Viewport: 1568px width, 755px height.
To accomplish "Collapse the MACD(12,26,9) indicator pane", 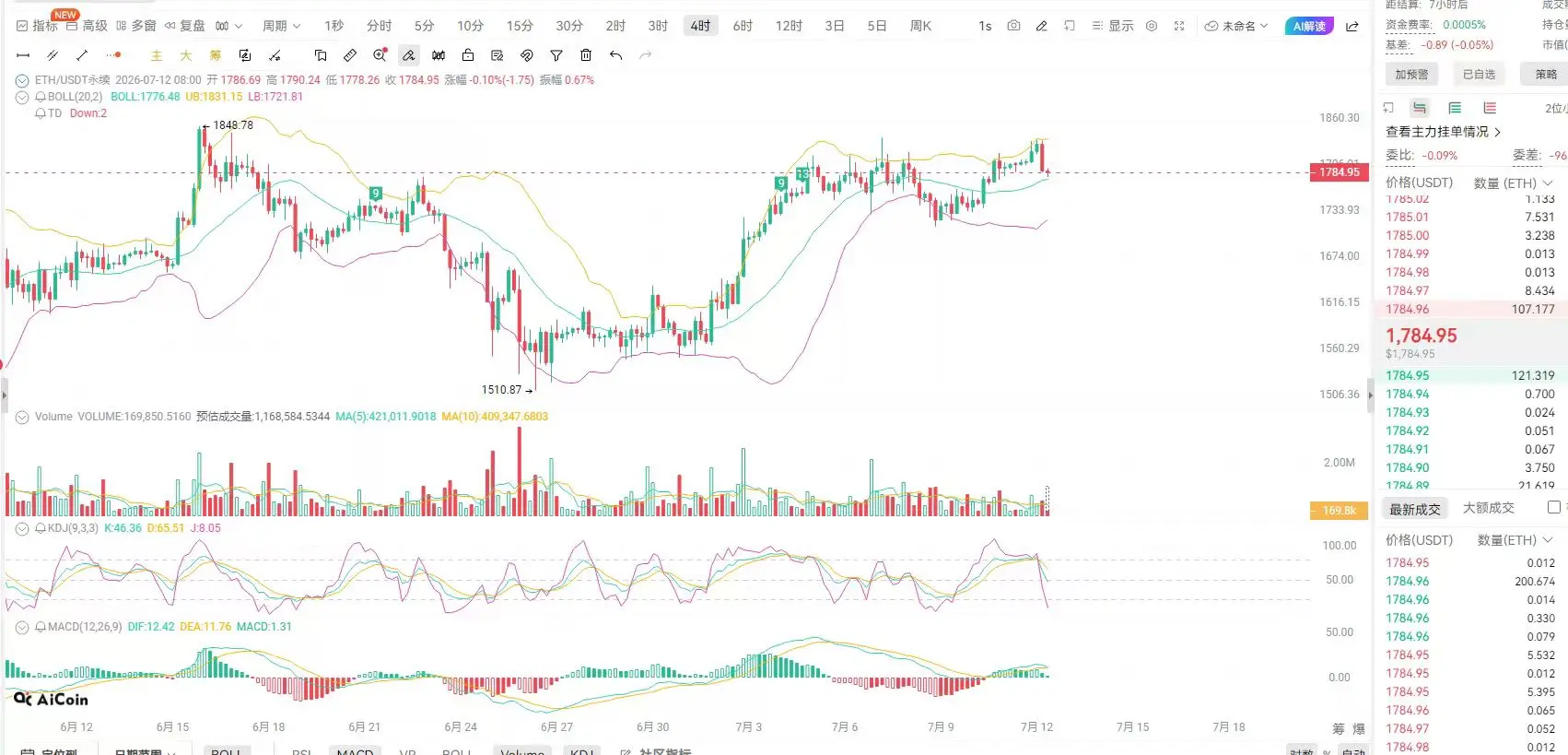I will coord(22,627).
